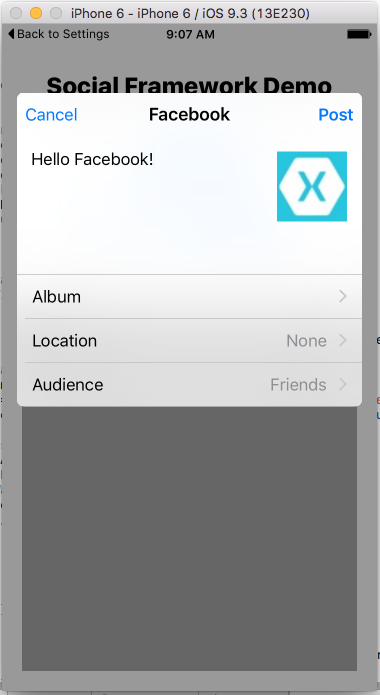This screenshot has height=695, width=380.
Task: Click the simulator window title bar
Action: [190, 13]
